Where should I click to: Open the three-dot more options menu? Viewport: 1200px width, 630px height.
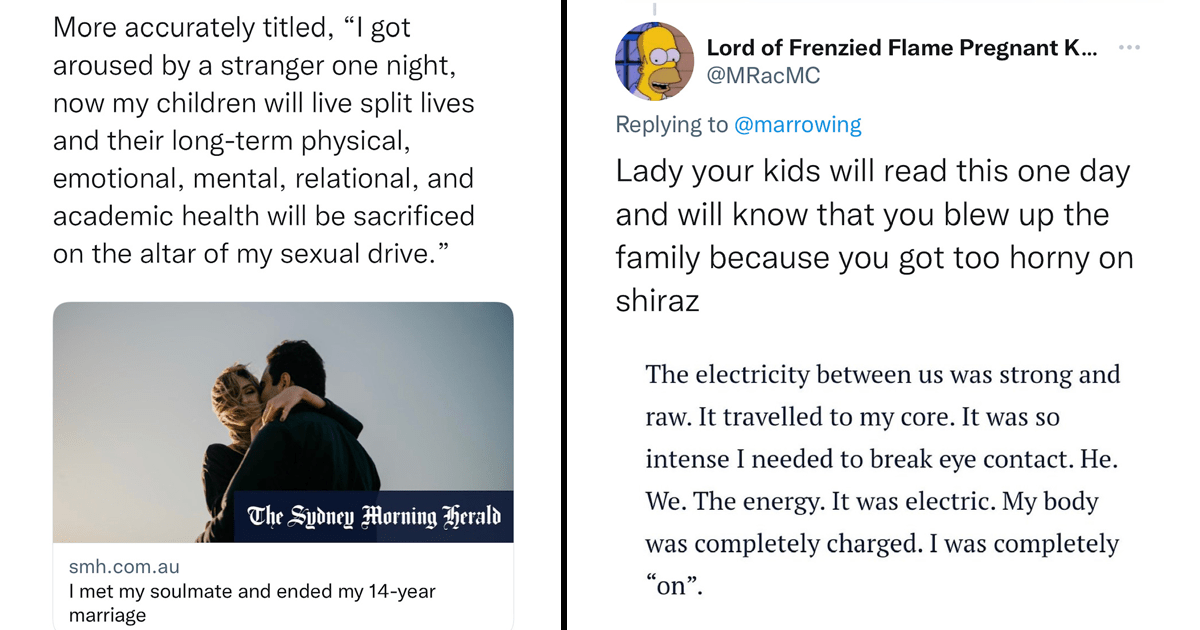(x=1129, y=48)
